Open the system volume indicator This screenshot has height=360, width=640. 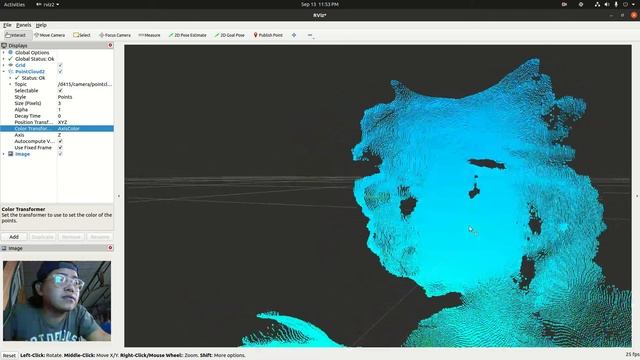(607, 4)
